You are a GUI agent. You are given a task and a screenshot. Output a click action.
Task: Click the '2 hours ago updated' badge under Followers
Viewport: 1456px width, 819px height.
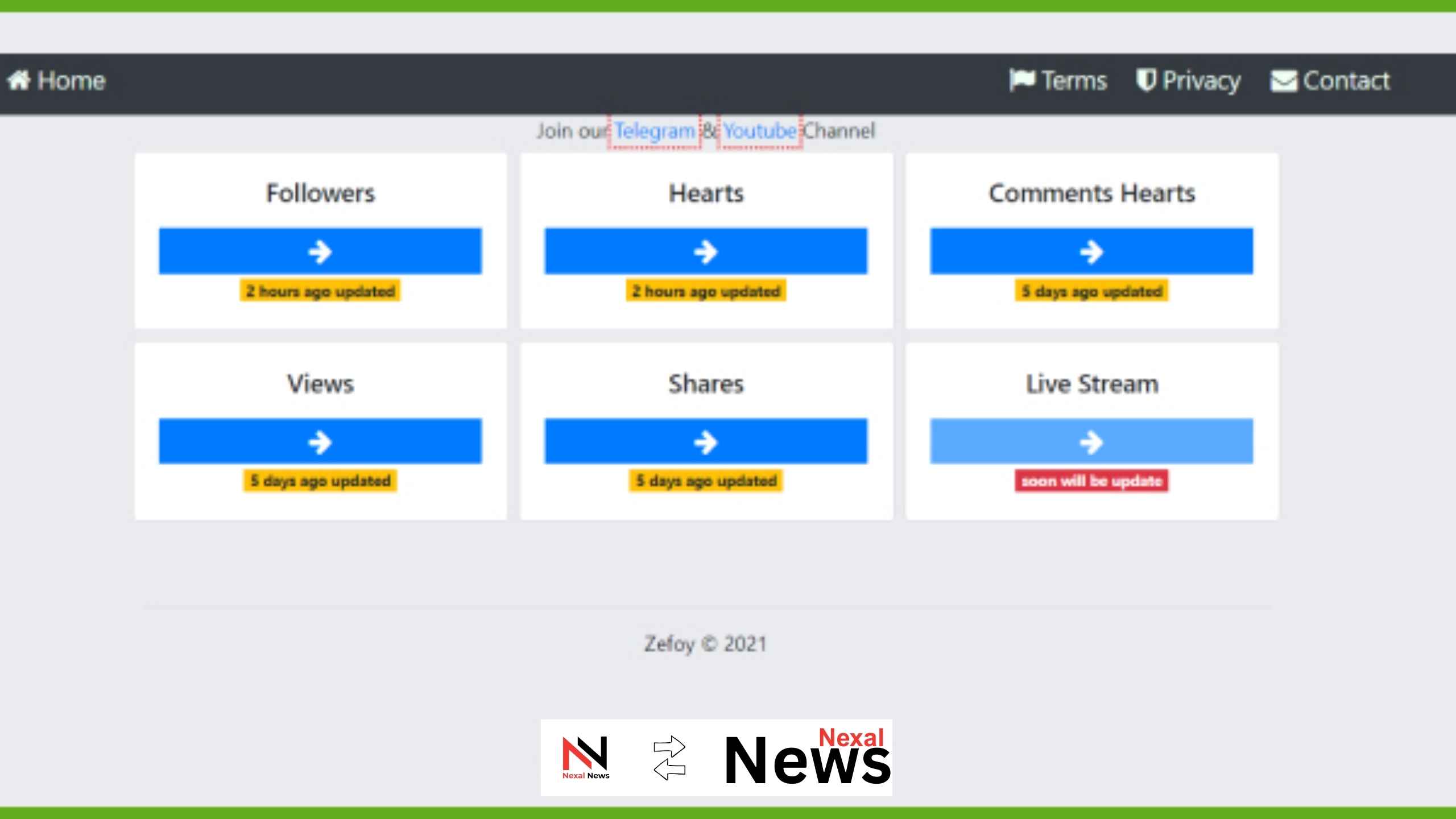[320, 291]
